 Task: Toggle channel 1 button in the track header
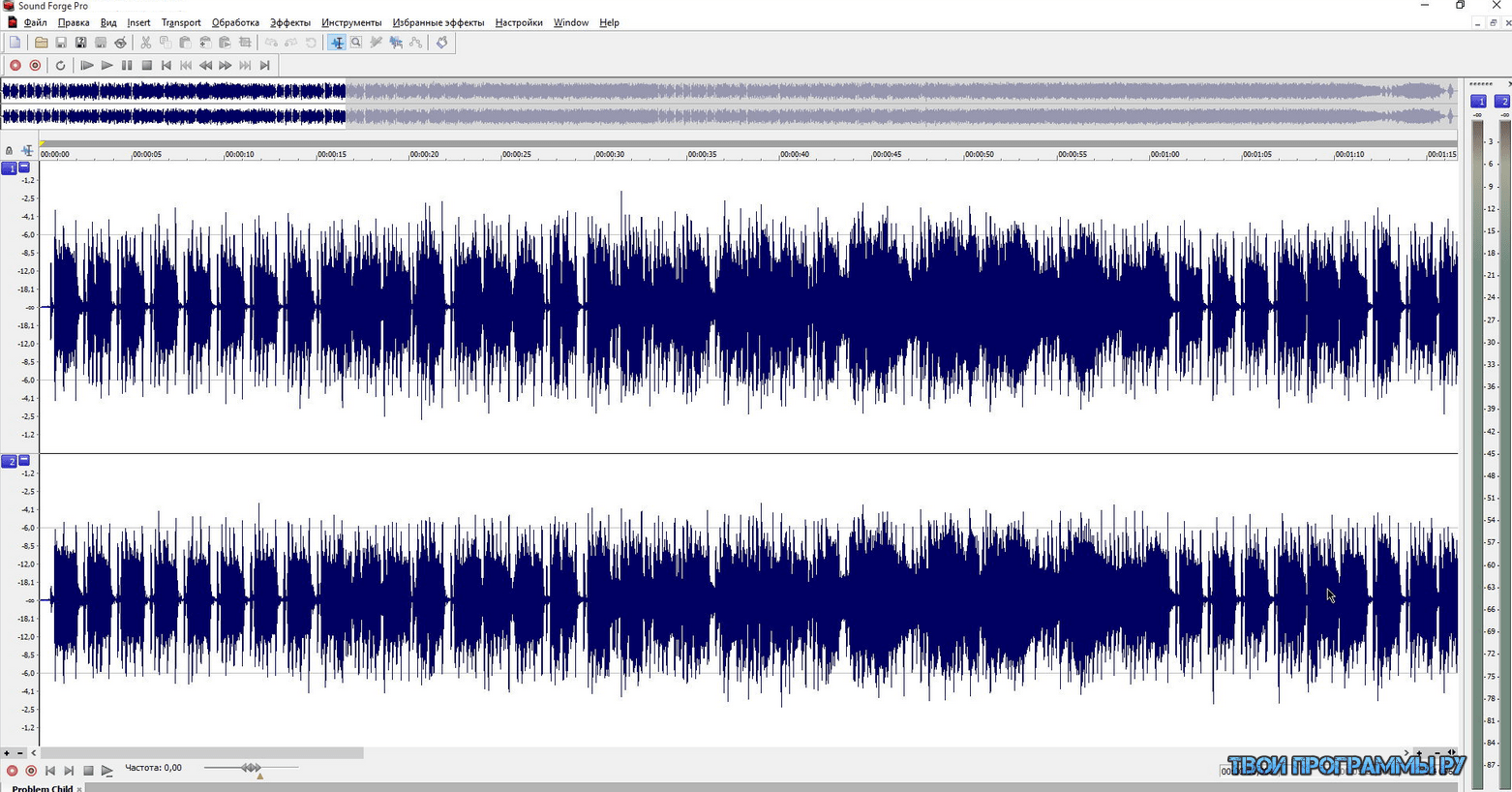click(9, 168)
